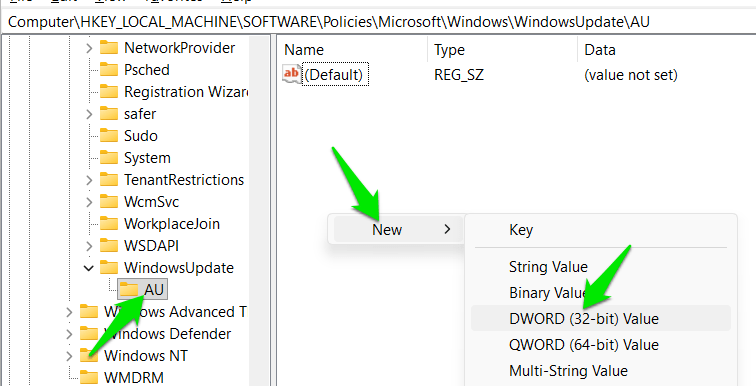Open the New submenu
The image size is (756, 386).
point(397,229)
